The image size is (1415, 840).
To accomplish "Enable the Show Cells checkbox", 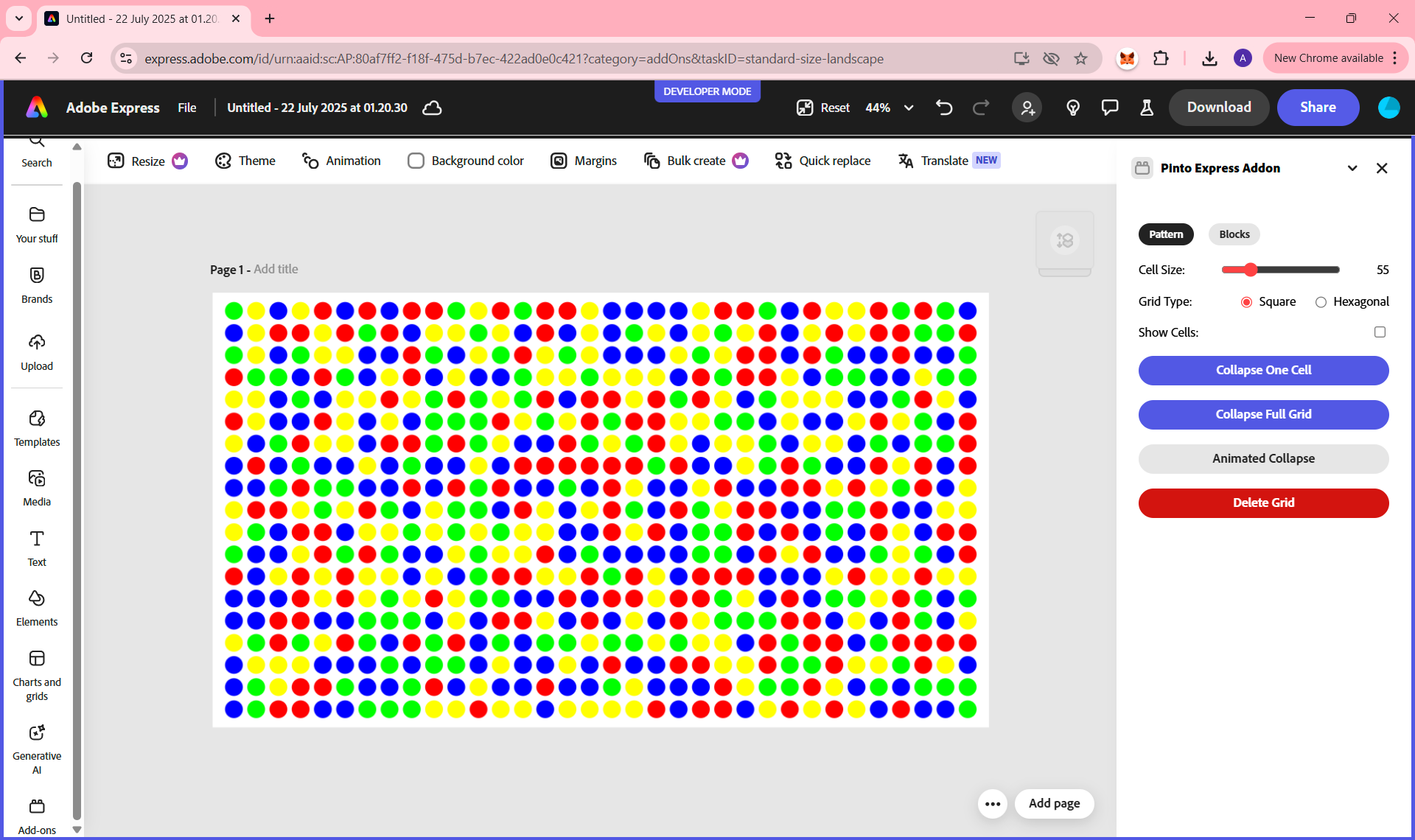I will (x=1380, y=332).
